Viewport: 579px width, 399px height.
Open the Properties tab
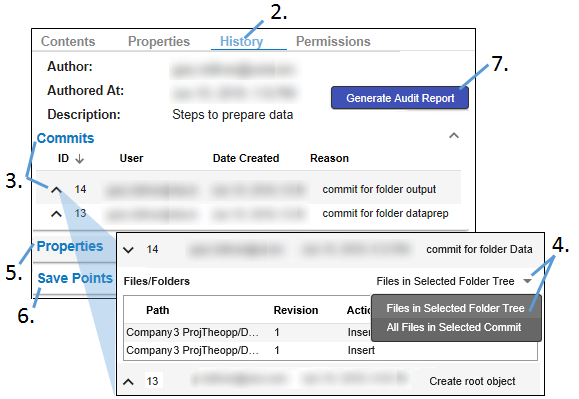click(159, 41)
